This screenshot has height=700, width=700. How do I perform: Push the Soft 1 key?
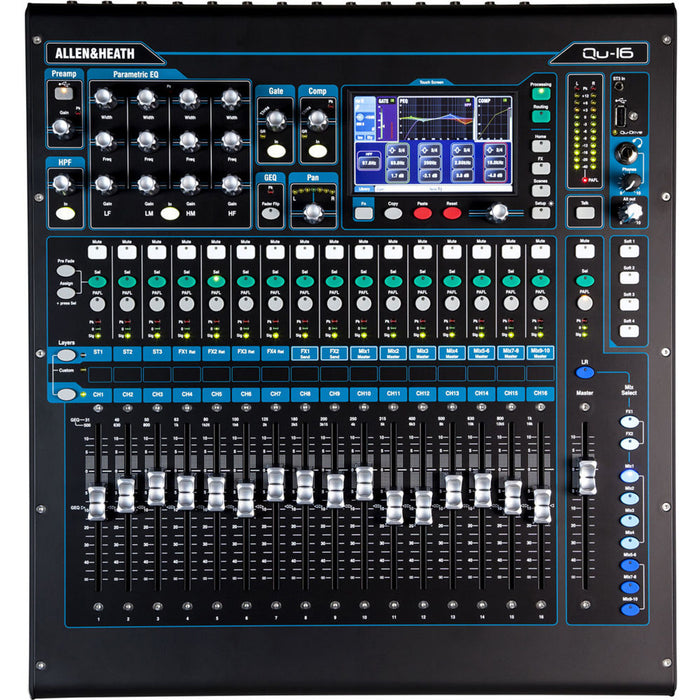pyautogui.click(x=629, y=251)
